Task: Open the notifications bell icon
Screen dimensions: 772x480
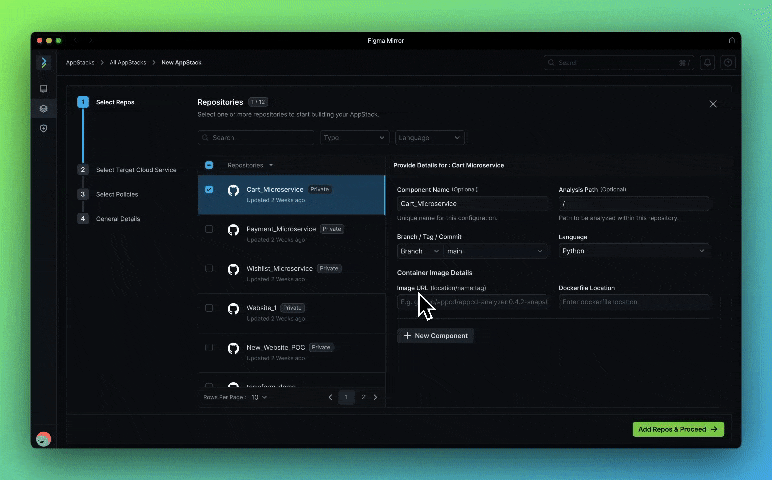Action: [707, 63]
